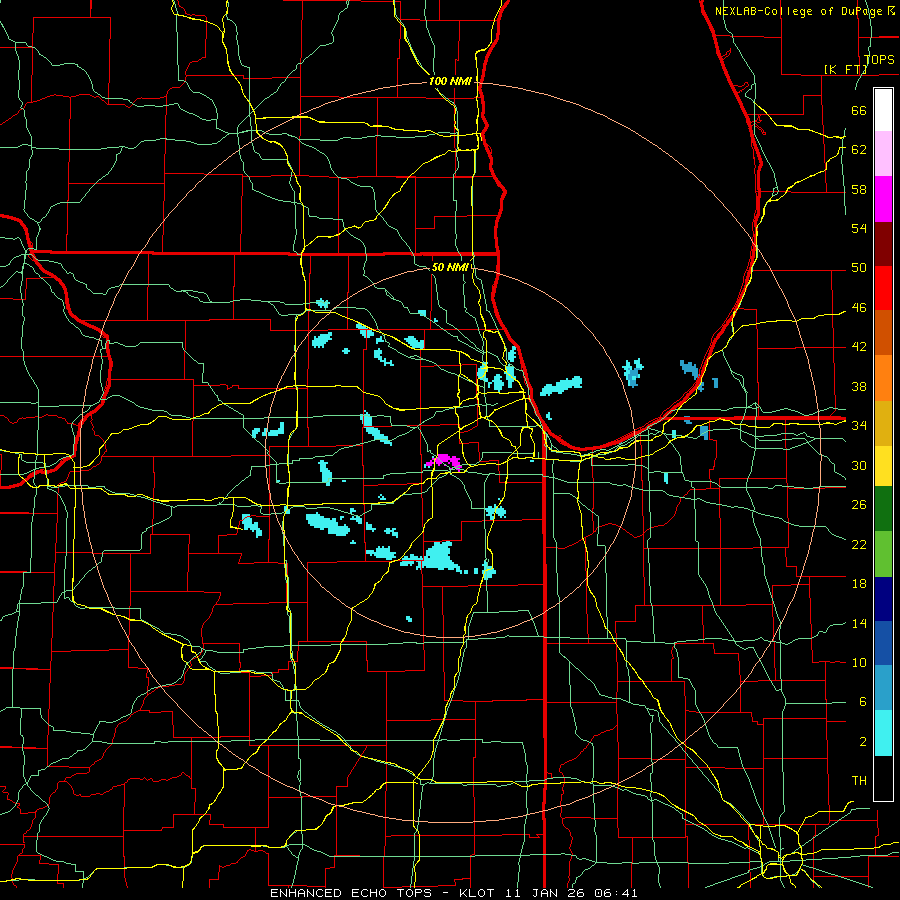Click the 'TOPS' legend title
This screenshot has height=900, width=900.
[879, 60]
